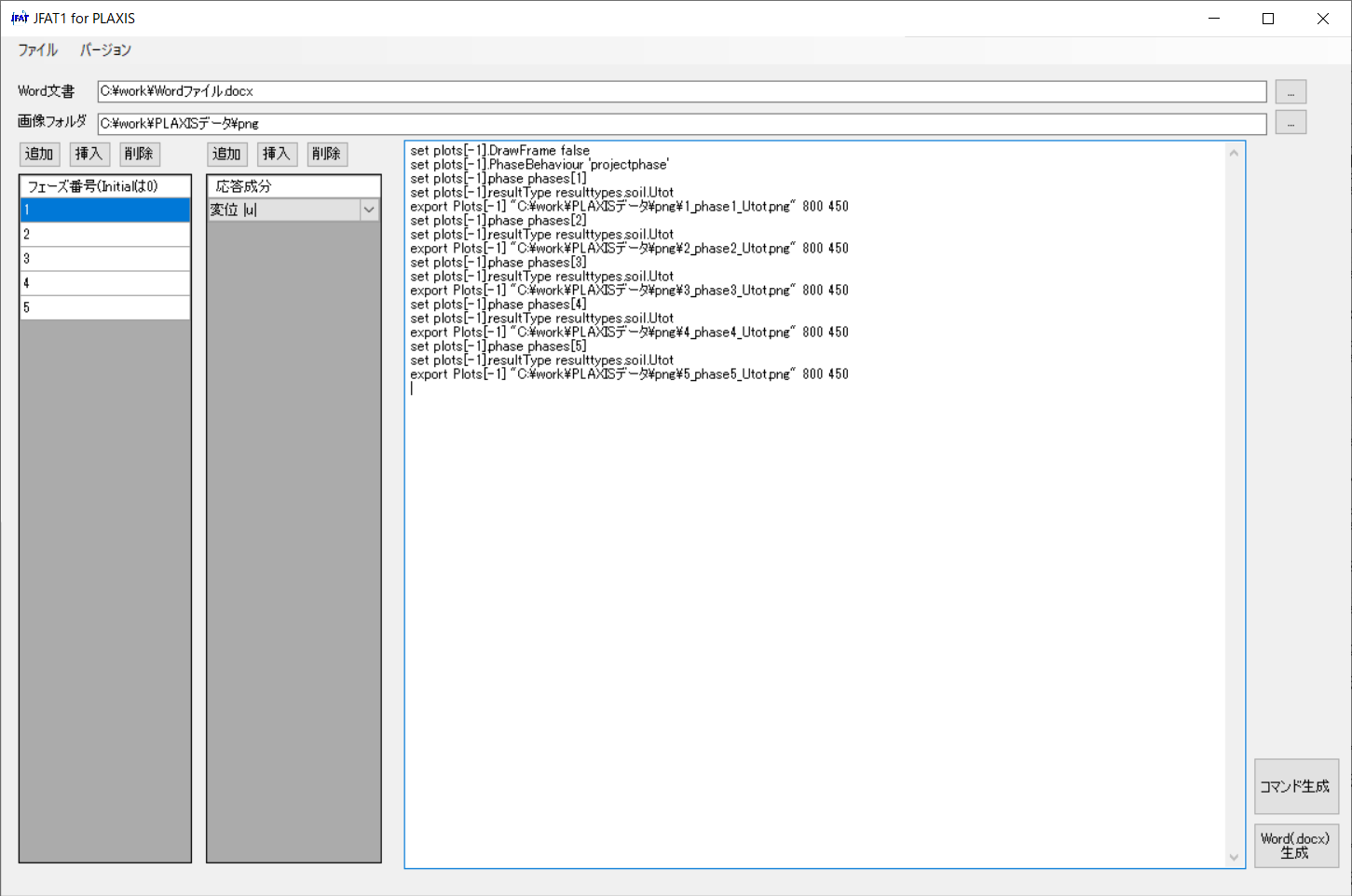The width and height of the screenshot is (1352, 896).
Task: Open the ファイル menu
Action: pyautogui.click(x=38, y=50)
